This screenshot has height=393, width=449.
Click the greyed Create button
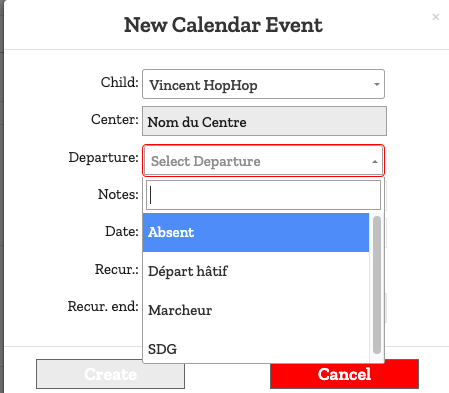coord(110,374)
